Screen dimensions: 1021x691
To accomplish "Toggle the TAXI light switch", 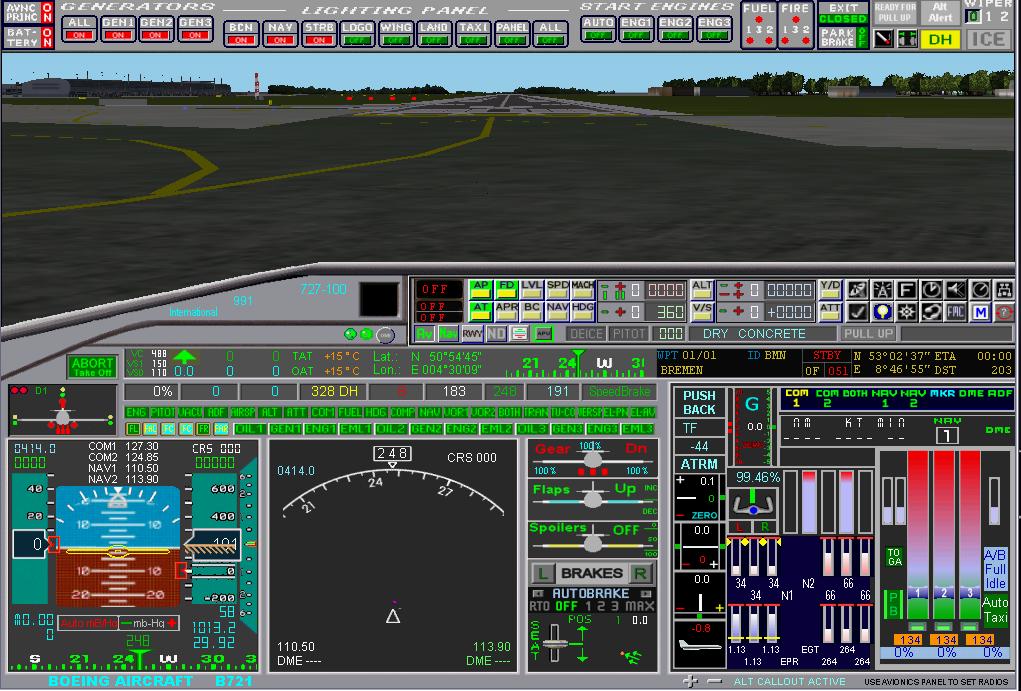I will [x=473, y=34].
